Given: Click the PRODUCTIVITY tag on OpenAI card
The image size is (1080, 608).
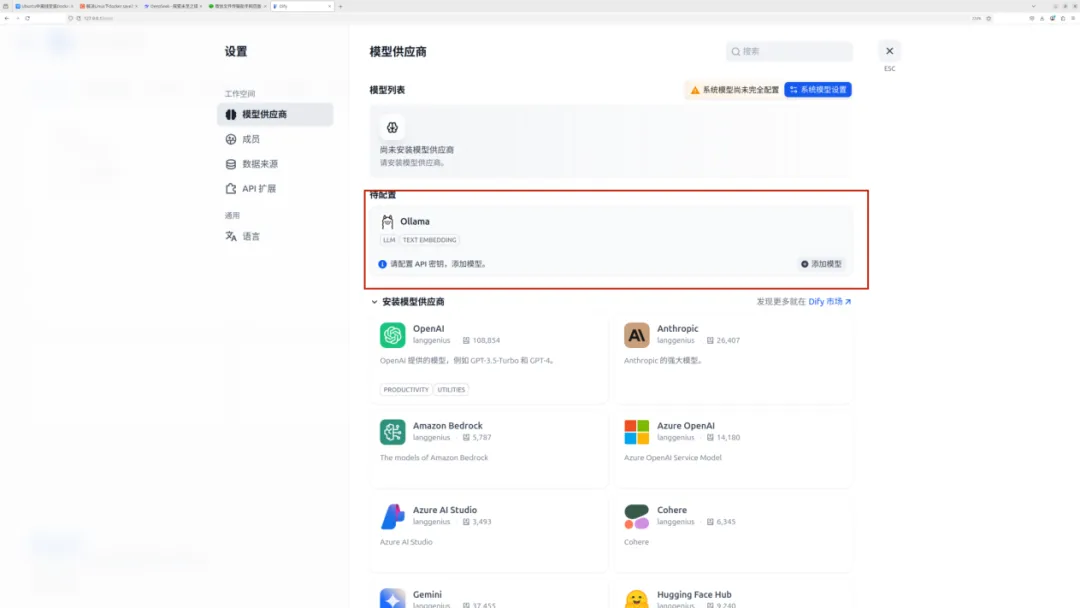Looking at the screenshot, I should tap(406, 390).
